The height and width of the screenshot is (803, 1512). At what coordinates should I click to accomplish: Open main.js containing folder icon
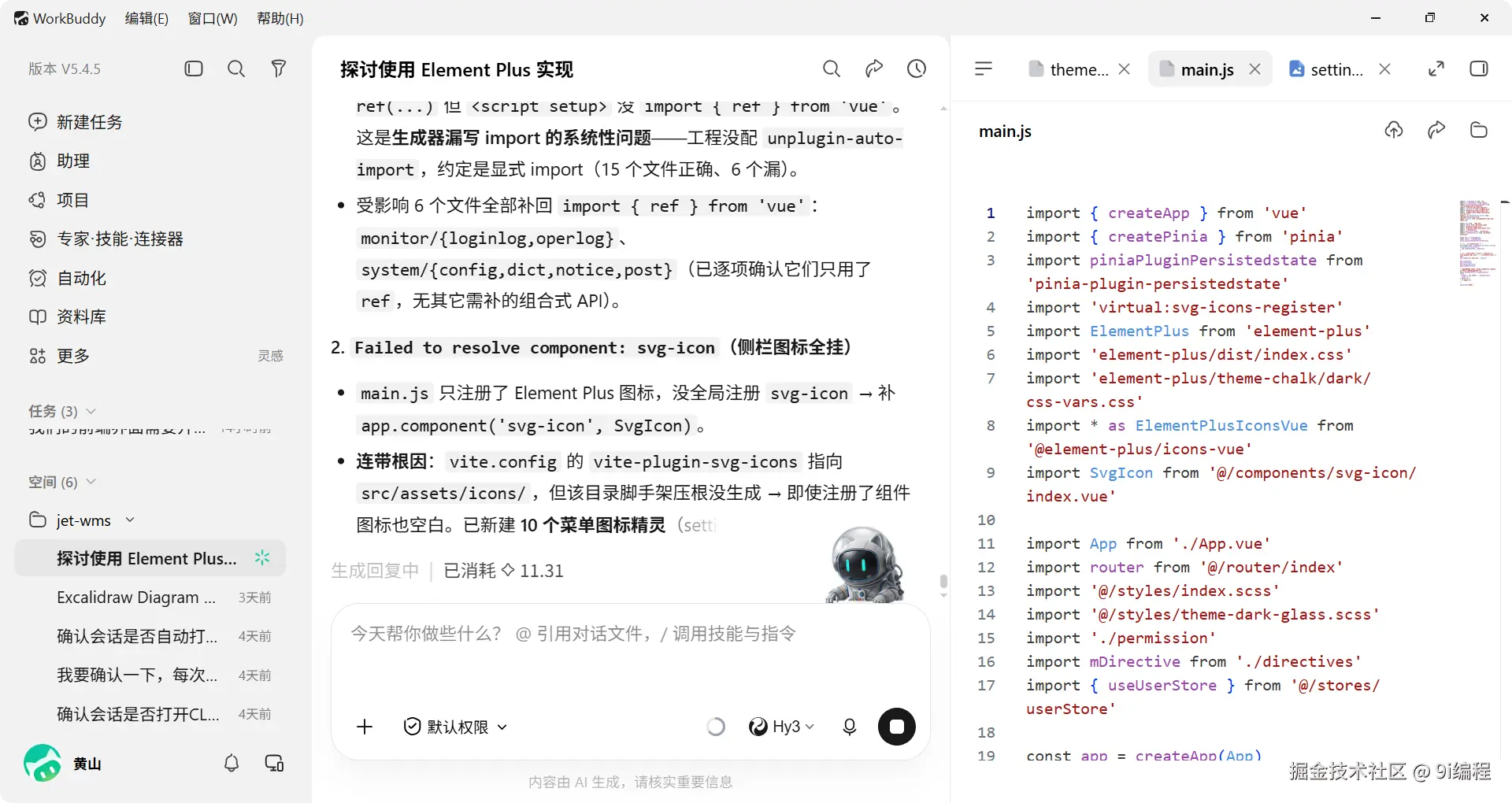pyautogui.click(x=1479, y=130)
